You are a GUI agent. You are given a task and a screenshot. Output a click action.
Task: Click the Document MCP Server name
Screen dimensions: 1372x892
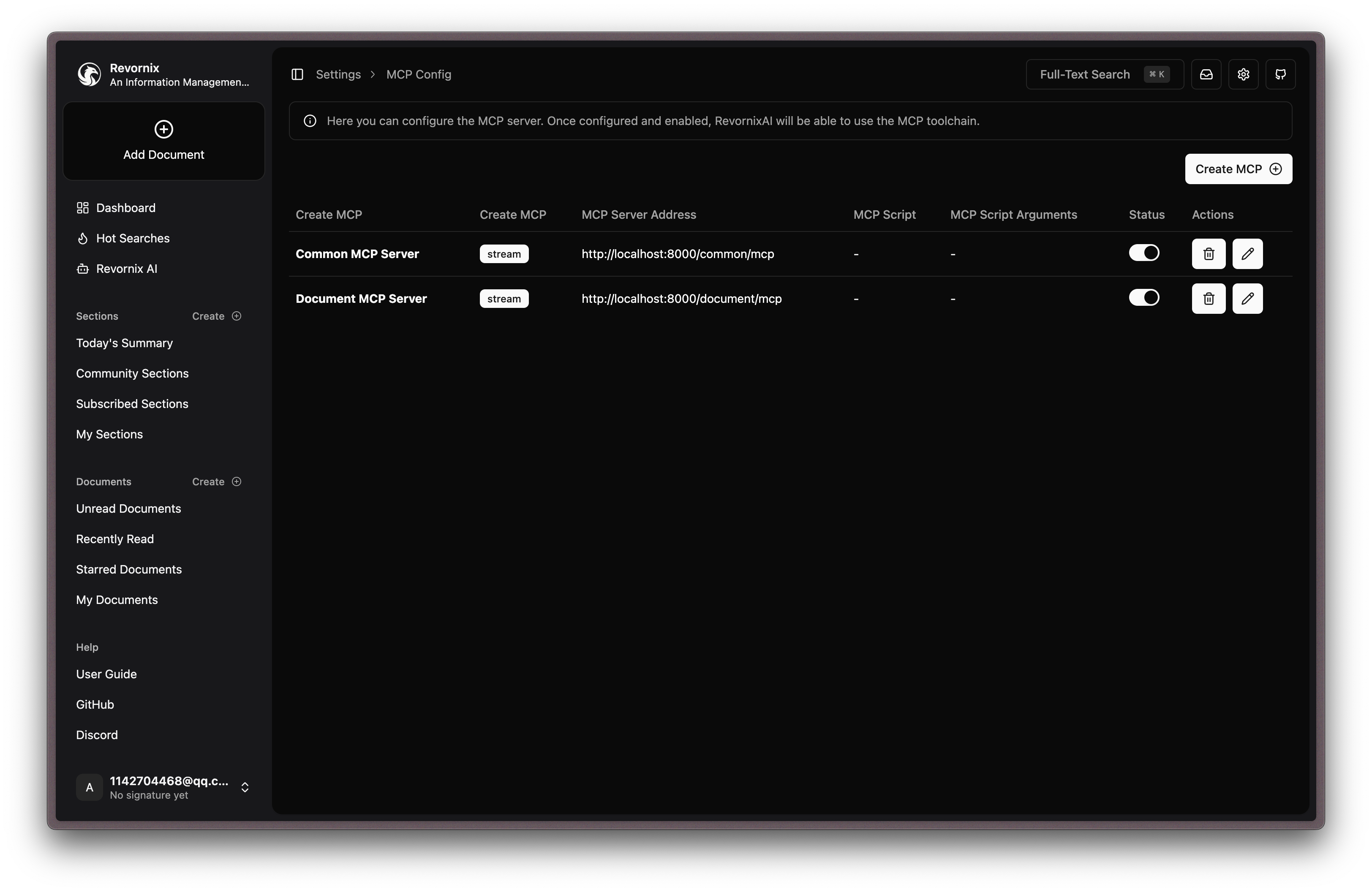pos(362,299)
